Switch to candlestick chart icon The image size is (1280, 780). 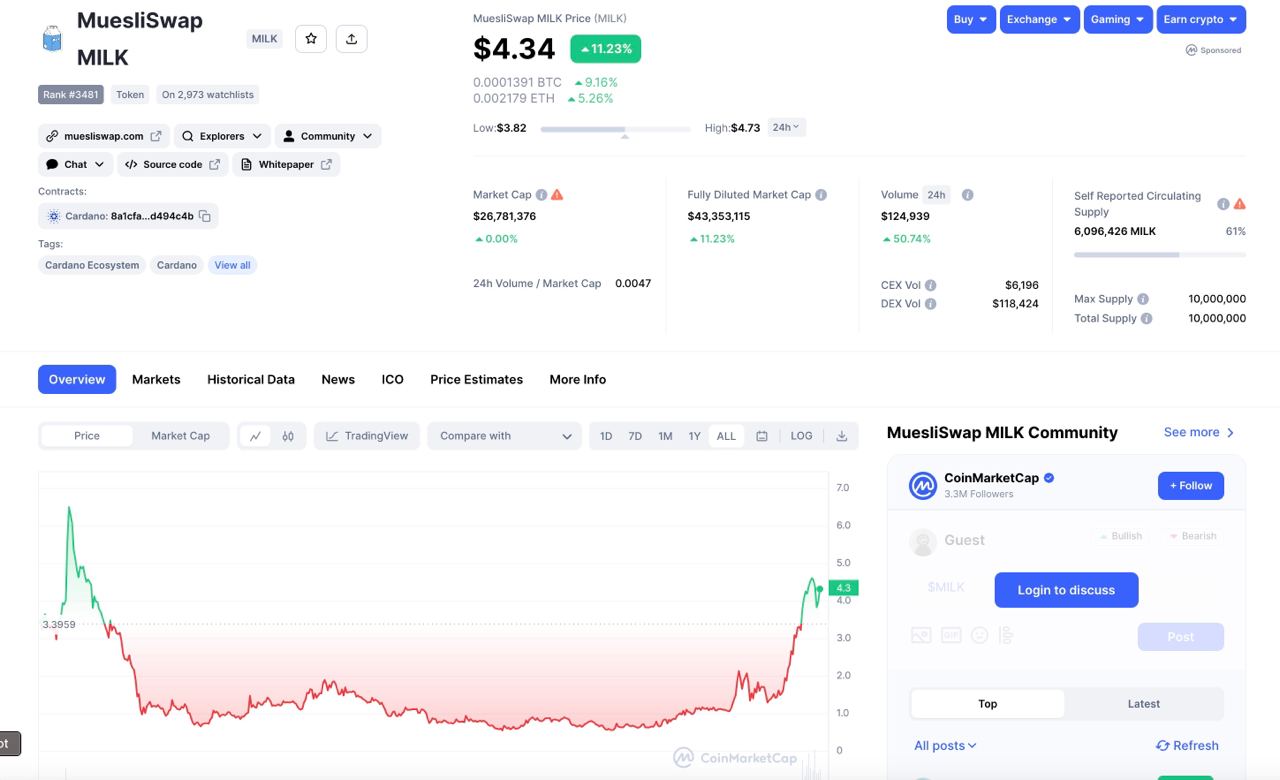click(288, 436)
